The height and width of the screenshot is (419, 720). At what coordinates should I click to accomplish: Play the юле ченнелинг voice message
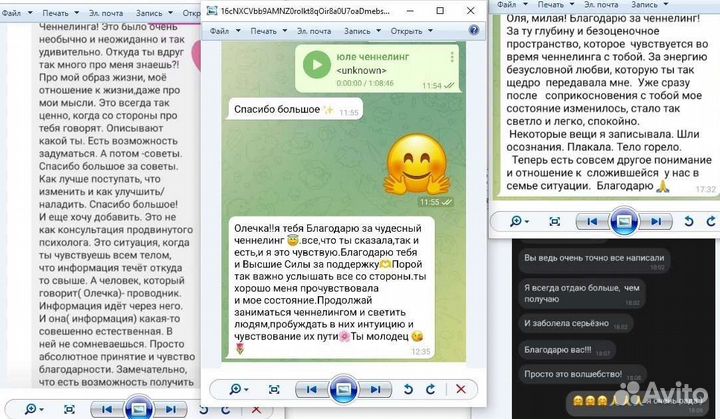tap(317, 65)
